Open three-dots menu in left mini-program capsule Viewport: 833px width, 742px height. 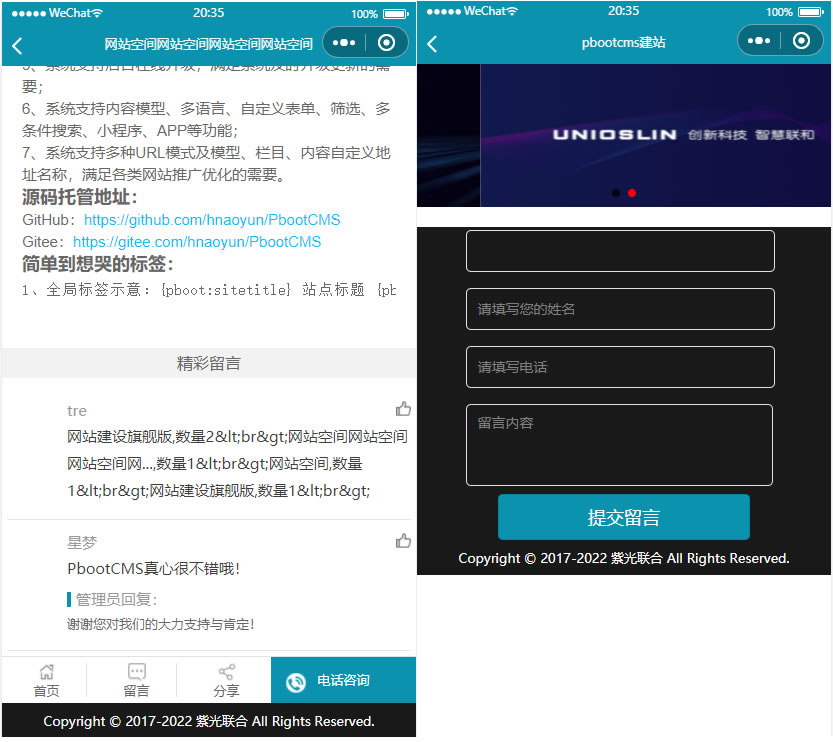click(343, 43)
